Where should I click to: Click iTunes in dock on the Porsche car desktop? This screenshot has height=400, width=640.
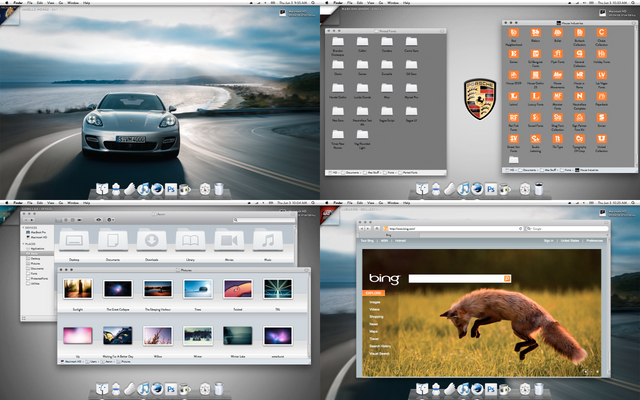[x=143, y=189]
